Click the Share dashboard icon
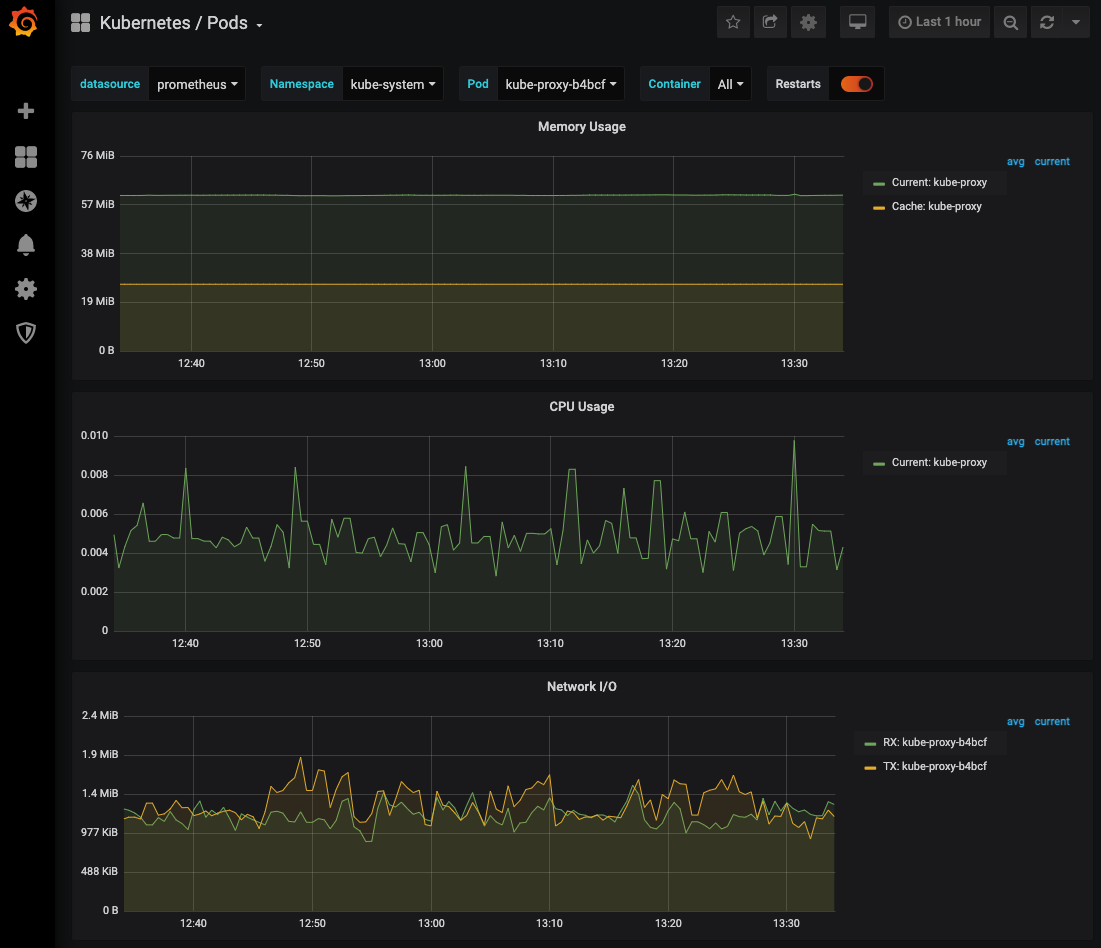Screen dimensions: 1101x948 tap(770, 22)
